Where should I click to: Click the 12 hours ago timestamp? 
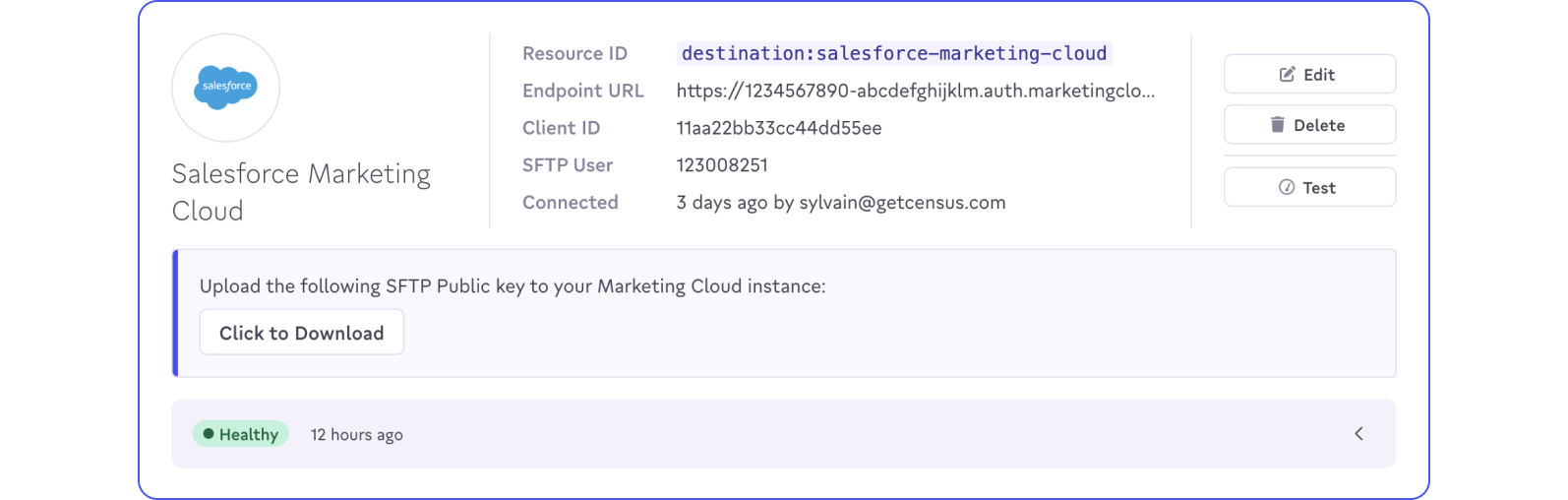[356, 435]
